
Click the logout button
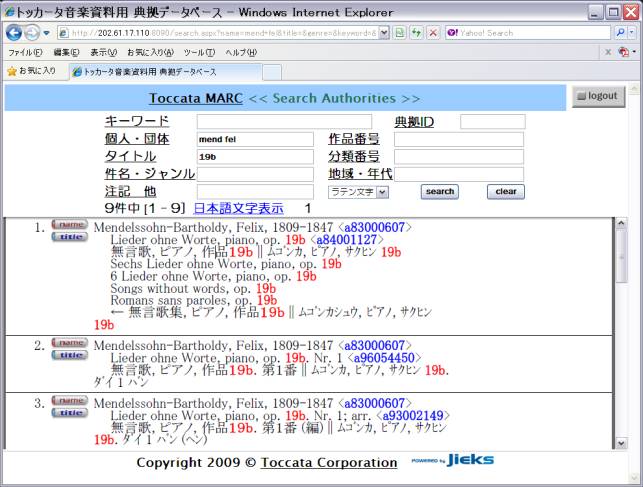[598, 96]
